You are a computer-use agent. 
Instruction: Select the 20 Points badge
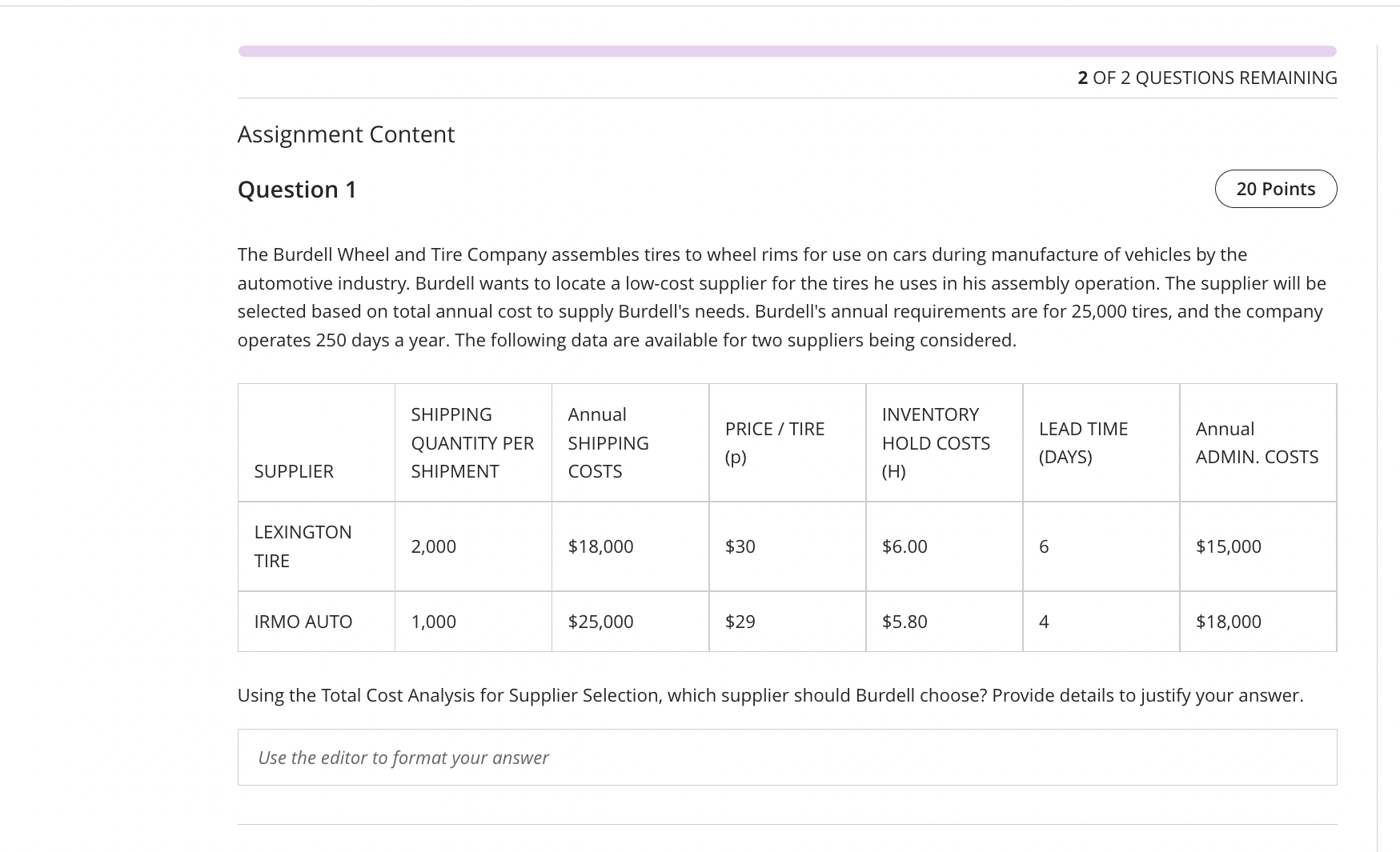(x=1276, y=189)
